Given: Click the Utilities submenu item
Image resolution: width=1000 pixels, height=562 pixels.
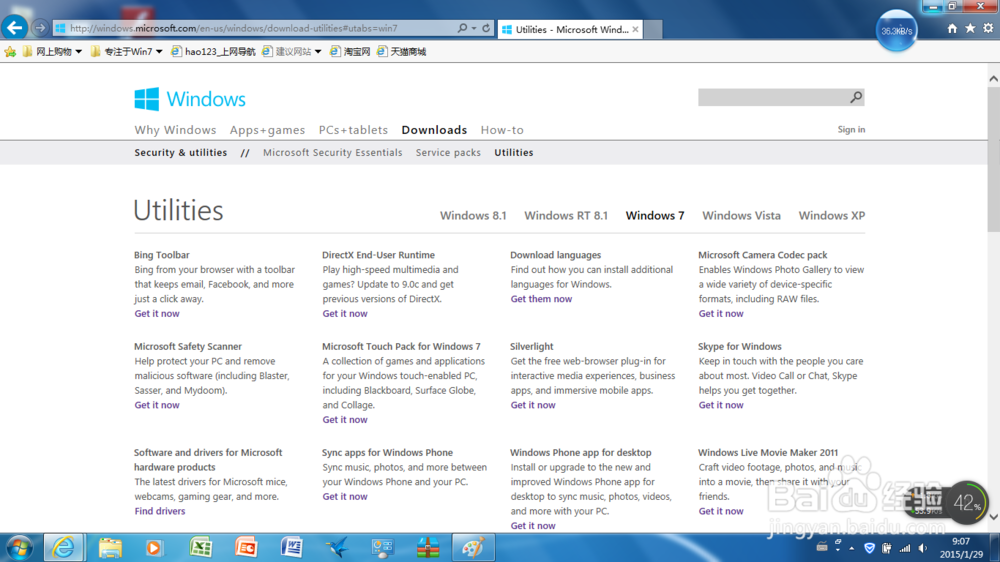Looking at the screenshot, I should click(x=513, y=152).
